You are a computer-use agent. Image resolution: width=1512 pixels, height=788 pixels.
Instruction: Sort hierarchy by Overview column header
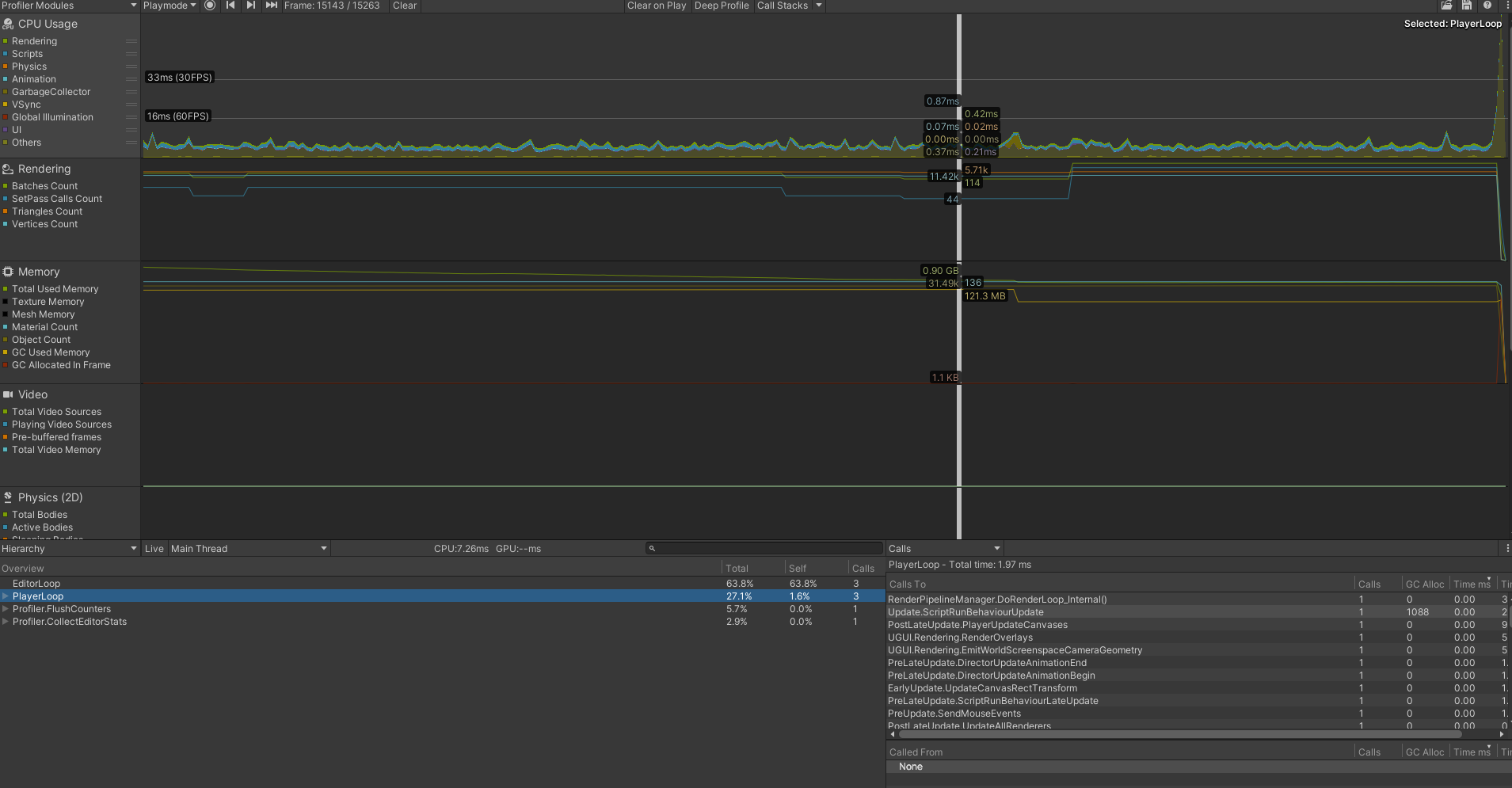(x=360, y=568)
